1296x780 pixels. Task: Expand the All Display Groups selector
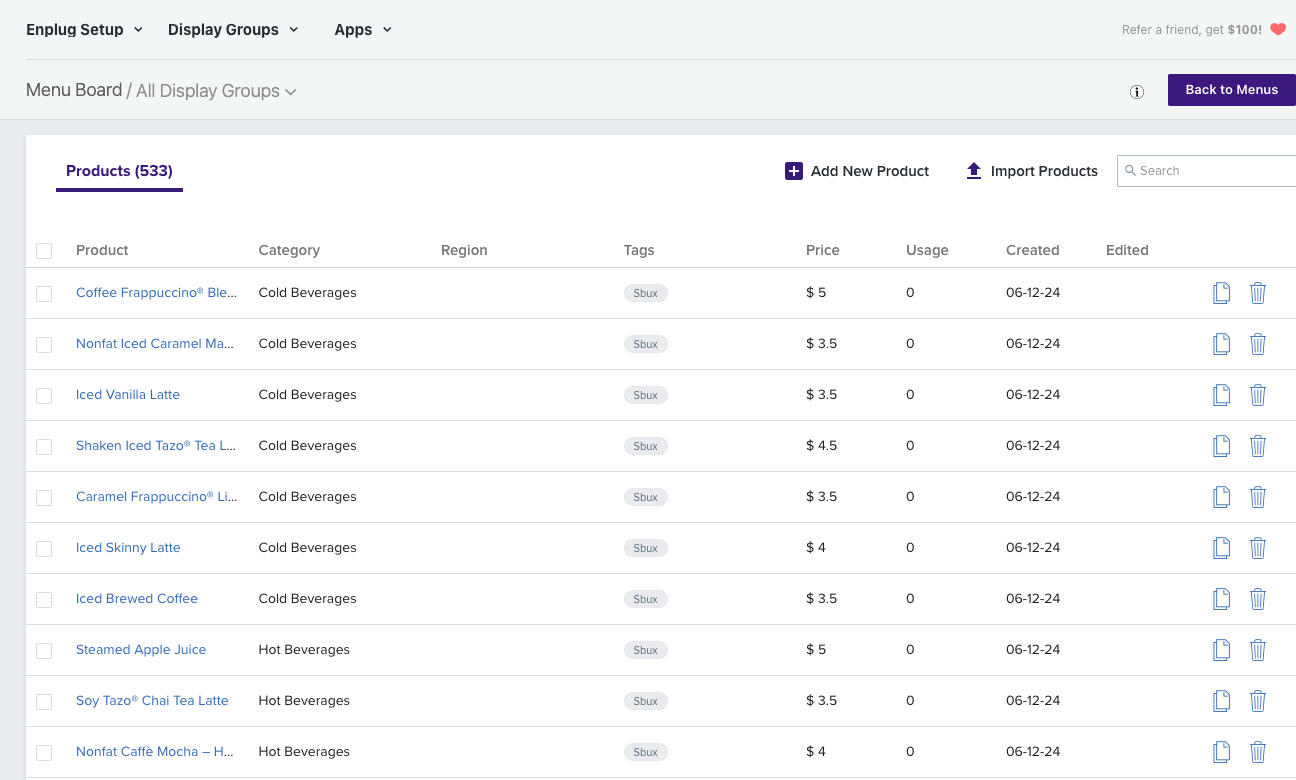216,90
